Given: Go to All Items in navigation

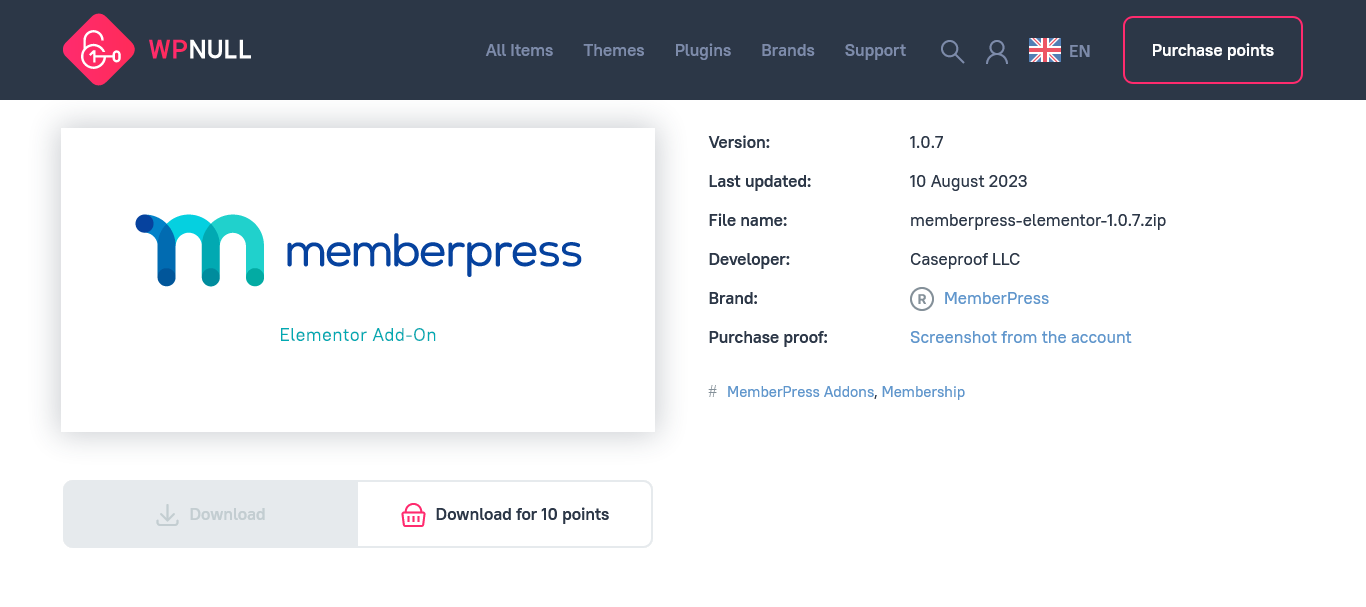Looking at the screenshot, I should (x=519, y=51).
